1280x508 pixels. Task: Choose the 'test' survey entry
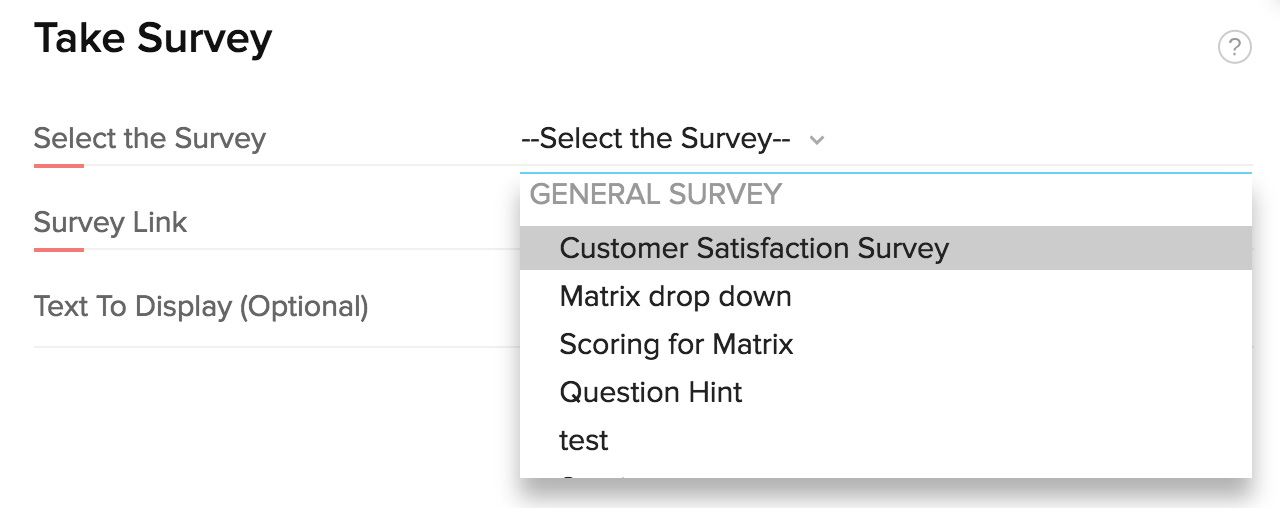tap(584, 440)
